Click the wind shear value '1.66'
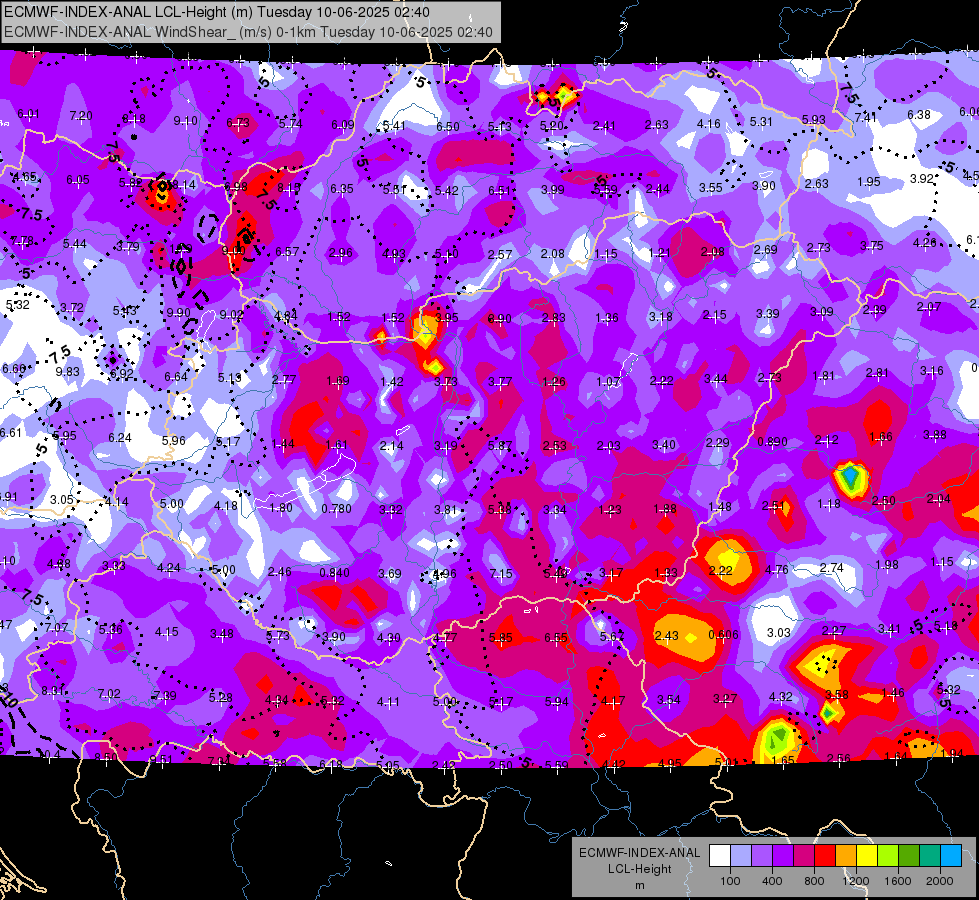Image resolution: width=979 pixels, height=900 pixels. coord(880,437)
